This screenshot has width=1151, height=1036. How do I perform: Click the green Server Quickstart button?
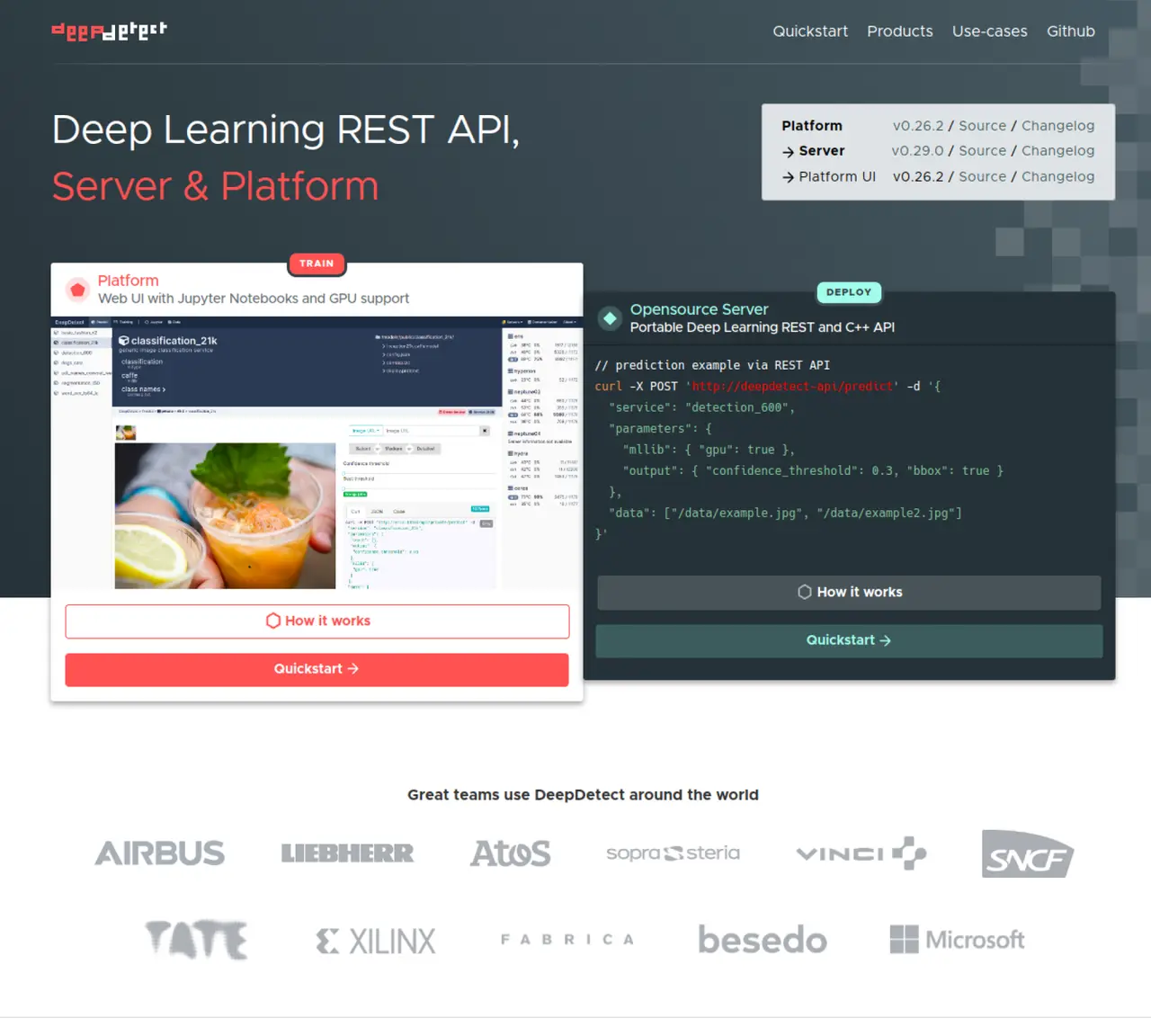coord(849,640)
